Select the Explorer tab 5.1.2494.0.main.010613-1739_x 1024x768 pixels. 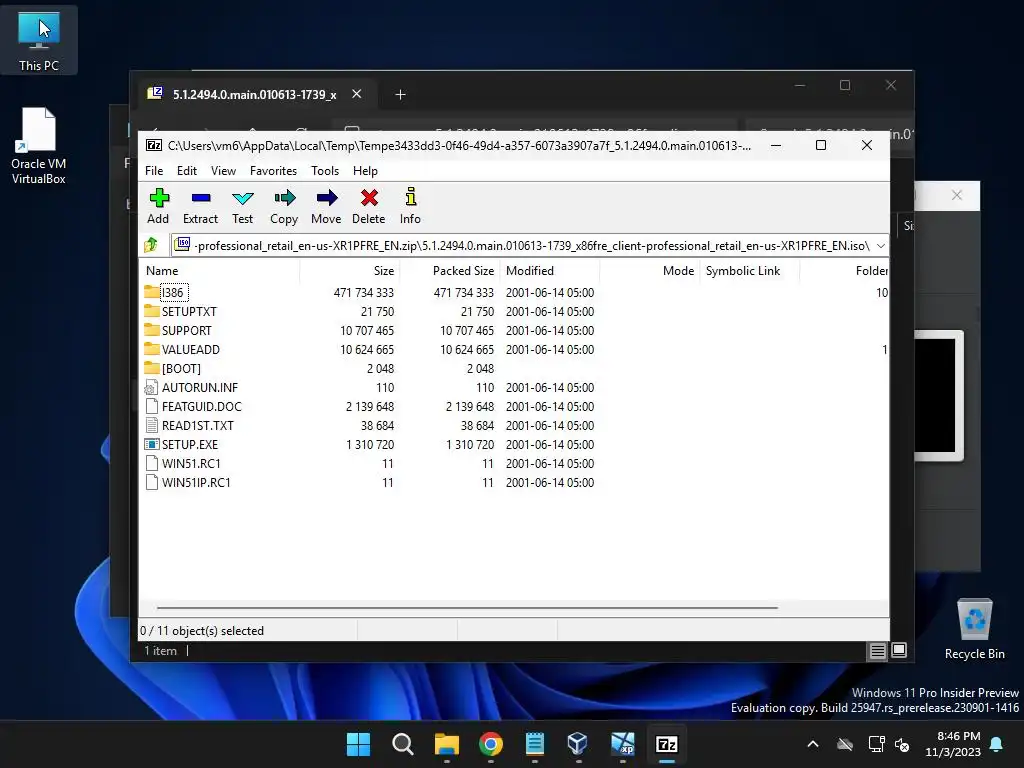pos(255,95)
